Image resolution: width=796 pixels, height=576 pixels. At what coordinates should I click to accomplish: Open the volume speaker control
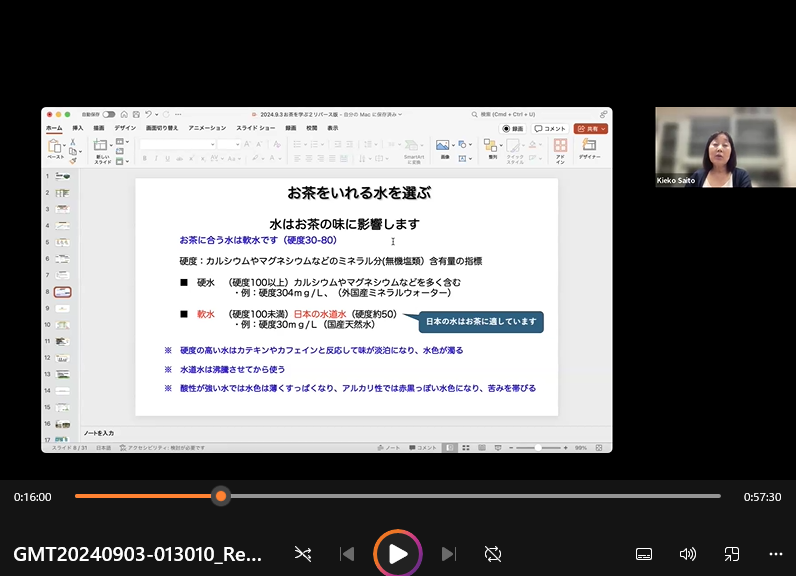click(x=688, y=554)
